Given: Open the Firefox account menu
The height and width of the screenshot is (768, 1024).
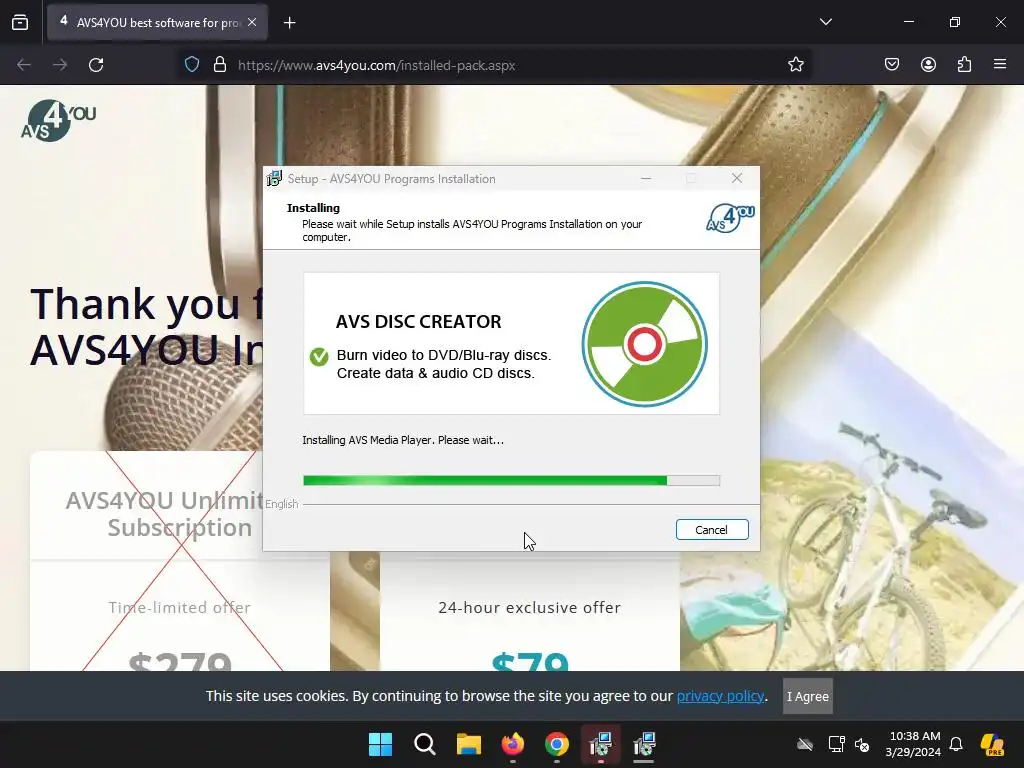Looking at the screenshot, I should (x=928, y=65).
